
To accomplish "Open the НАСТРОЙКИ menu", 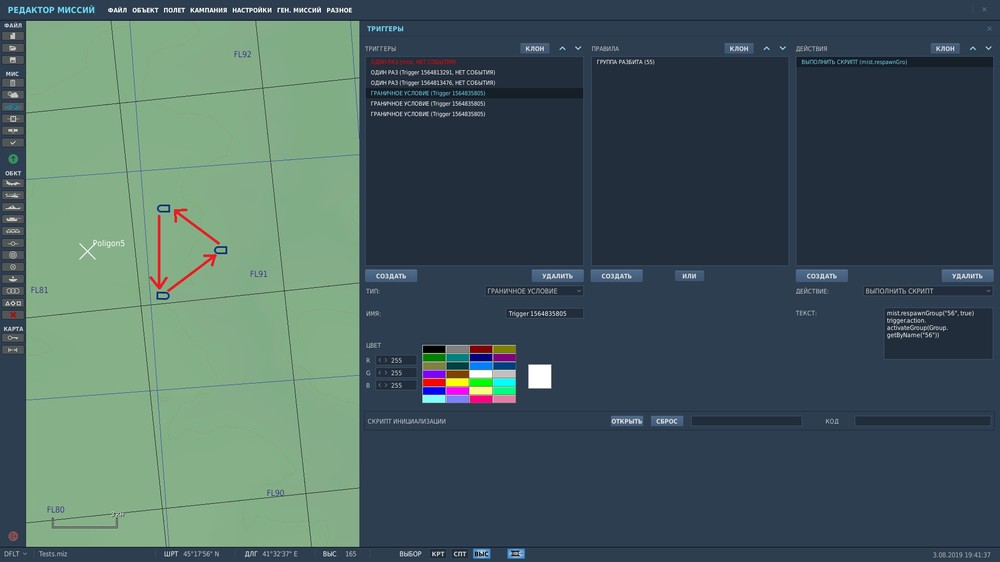I will [251, 9].
